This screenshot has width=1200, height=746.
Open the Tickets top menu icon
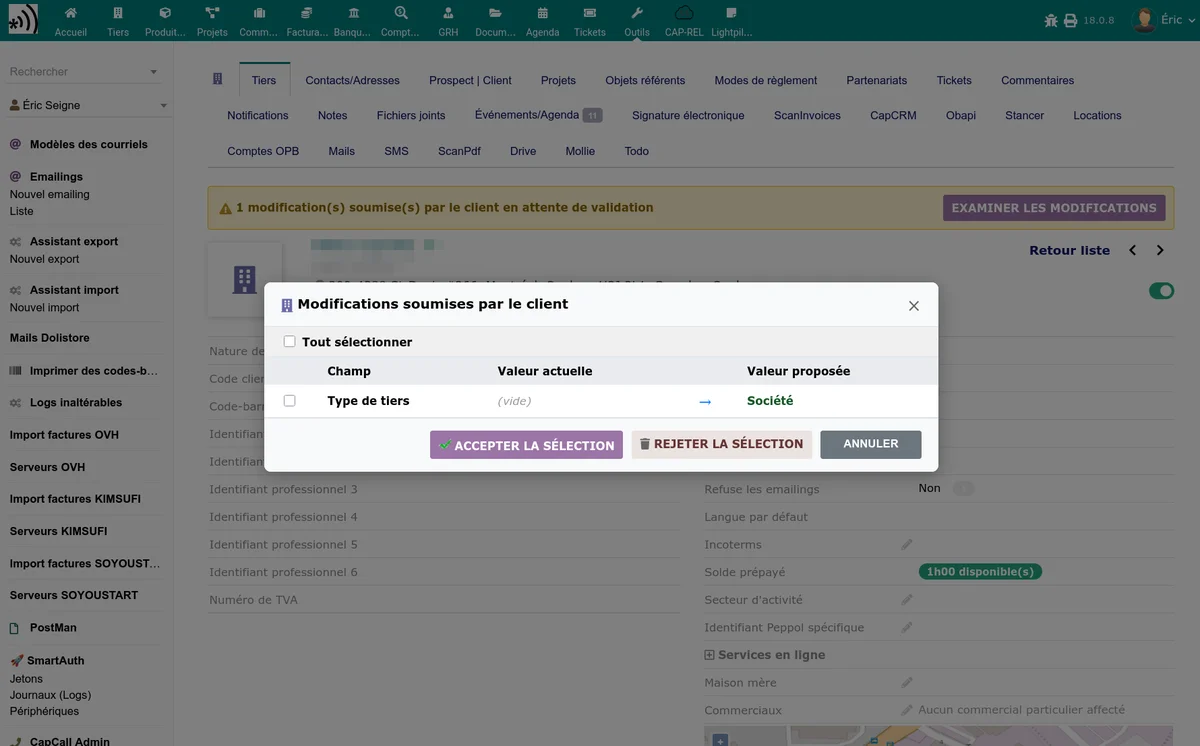590,13
